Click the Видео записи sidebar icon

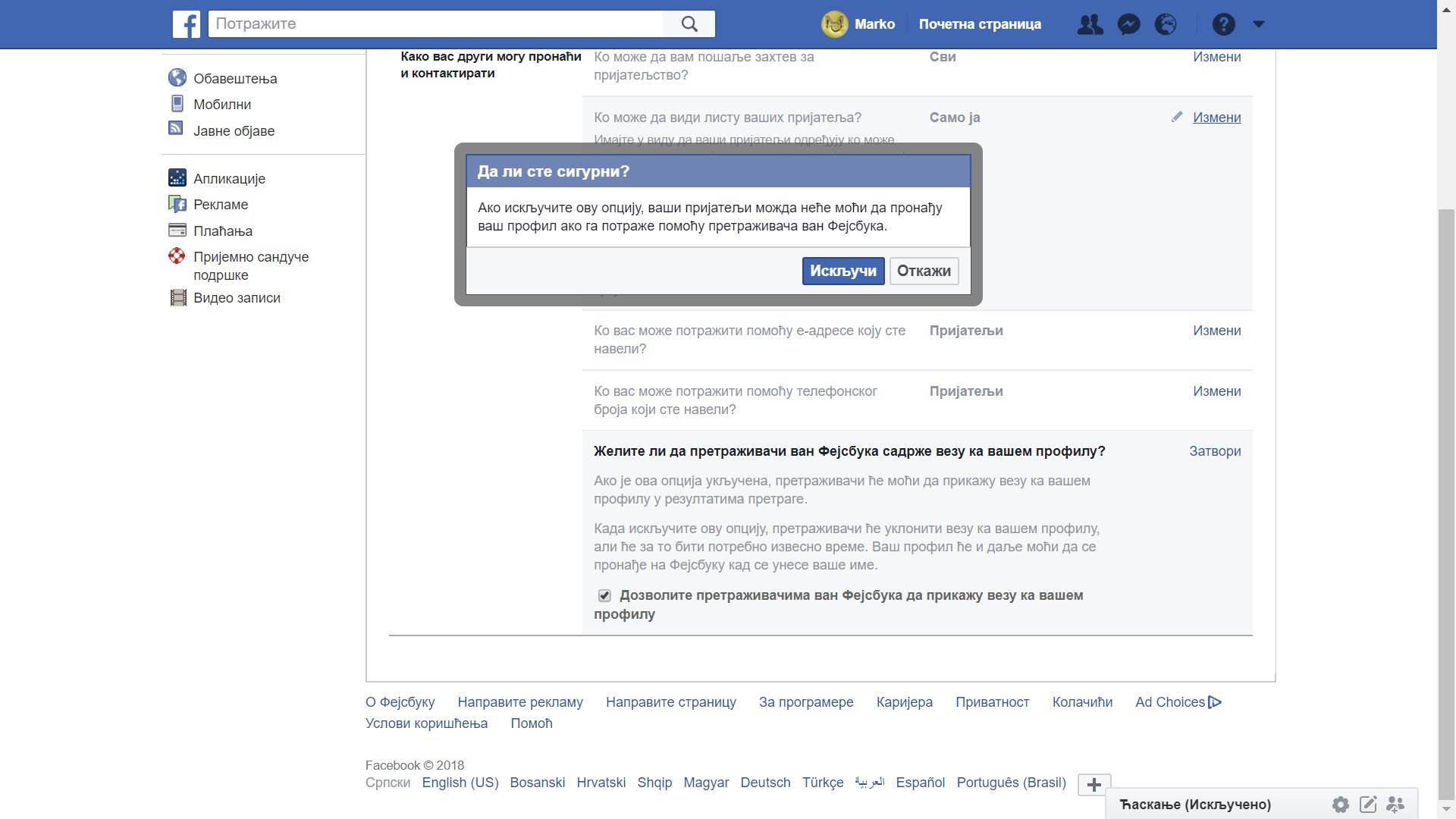[177, 297]
